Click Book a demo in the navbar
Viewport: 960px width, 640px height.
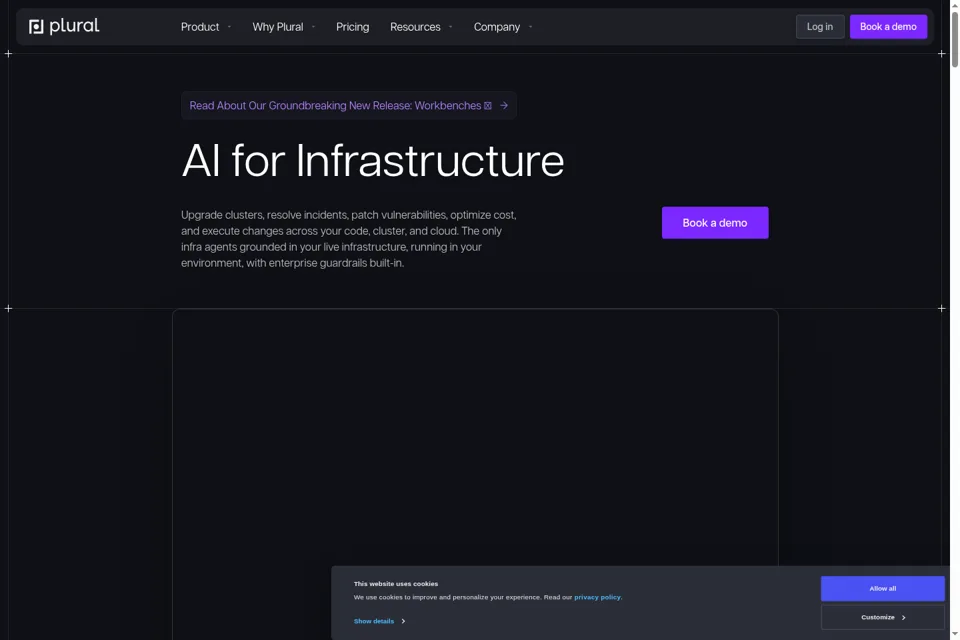(888, 27)
